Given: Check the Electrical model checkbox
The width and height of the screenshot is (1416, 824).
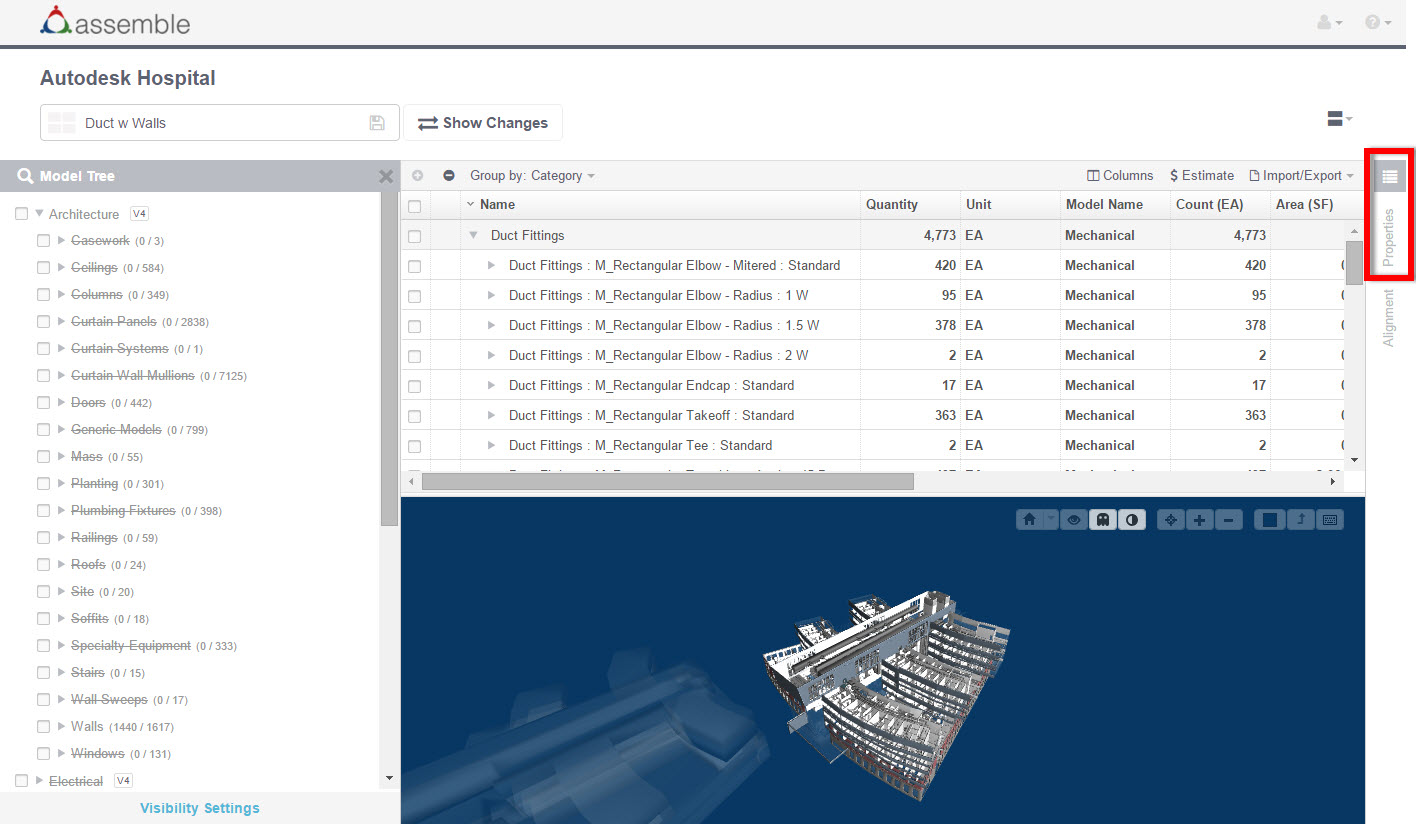Looking at the screenshot, I should click(22, 781).
